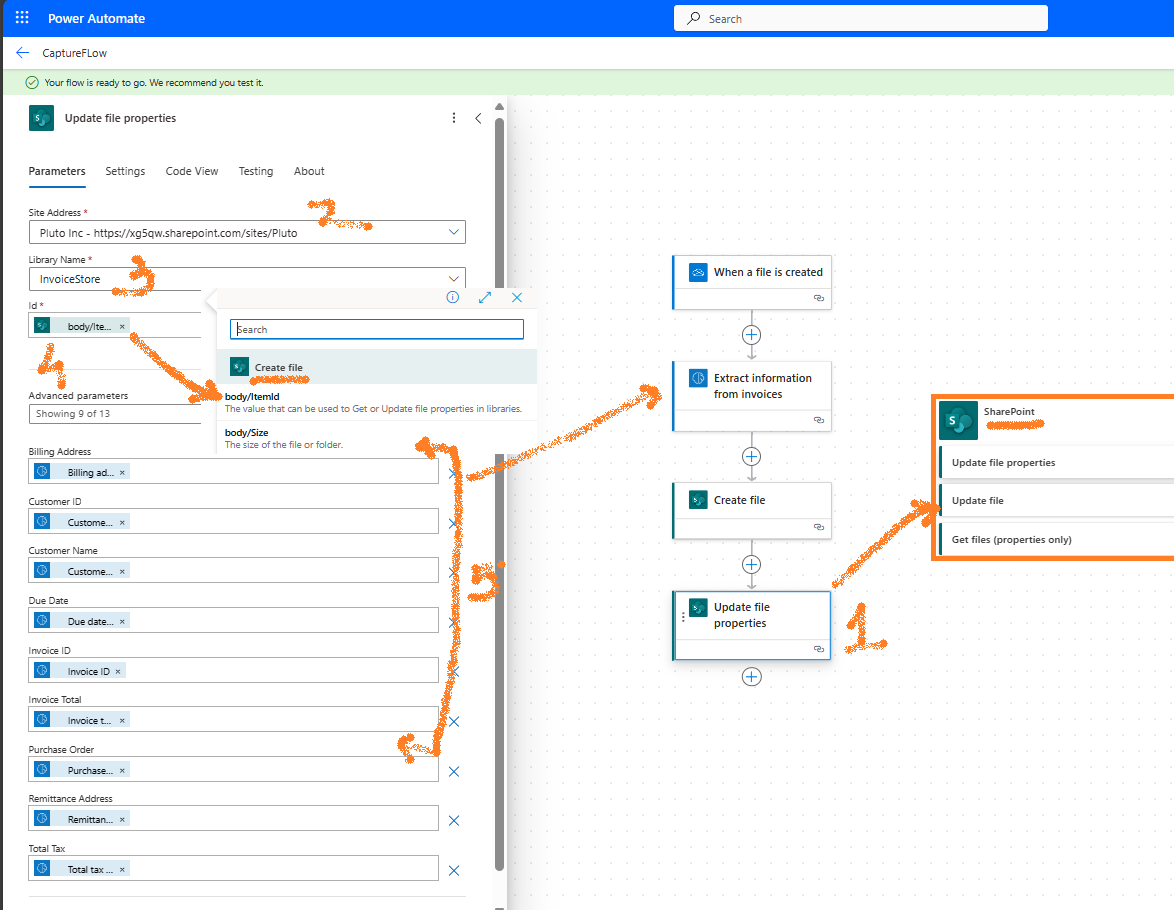Click the Invoice t... token chip
The image size is (1174, 910).
tap(82, 721)
